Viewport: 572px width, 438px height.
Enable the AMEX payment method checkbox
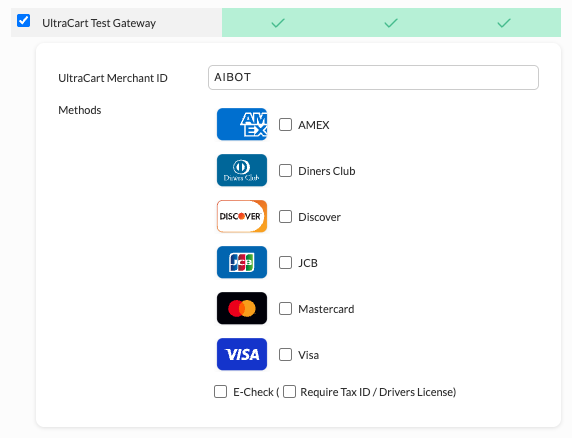(x=285, y=124)
